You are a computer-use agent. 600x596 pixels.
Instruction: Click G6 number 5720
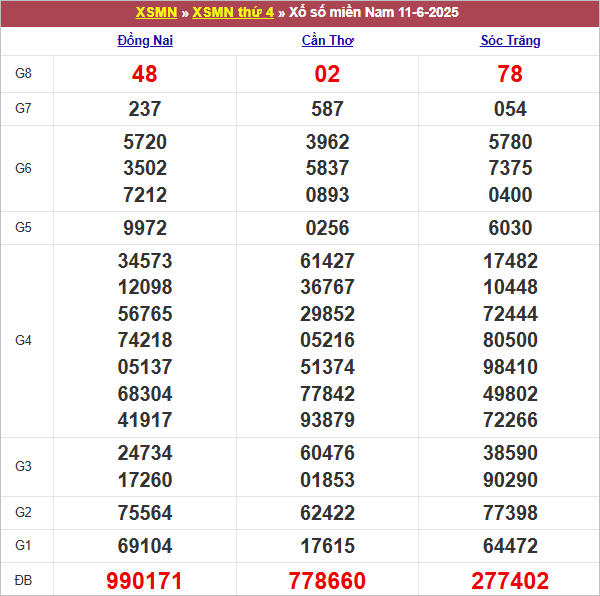pyautogui.click(x=145, y=142)
